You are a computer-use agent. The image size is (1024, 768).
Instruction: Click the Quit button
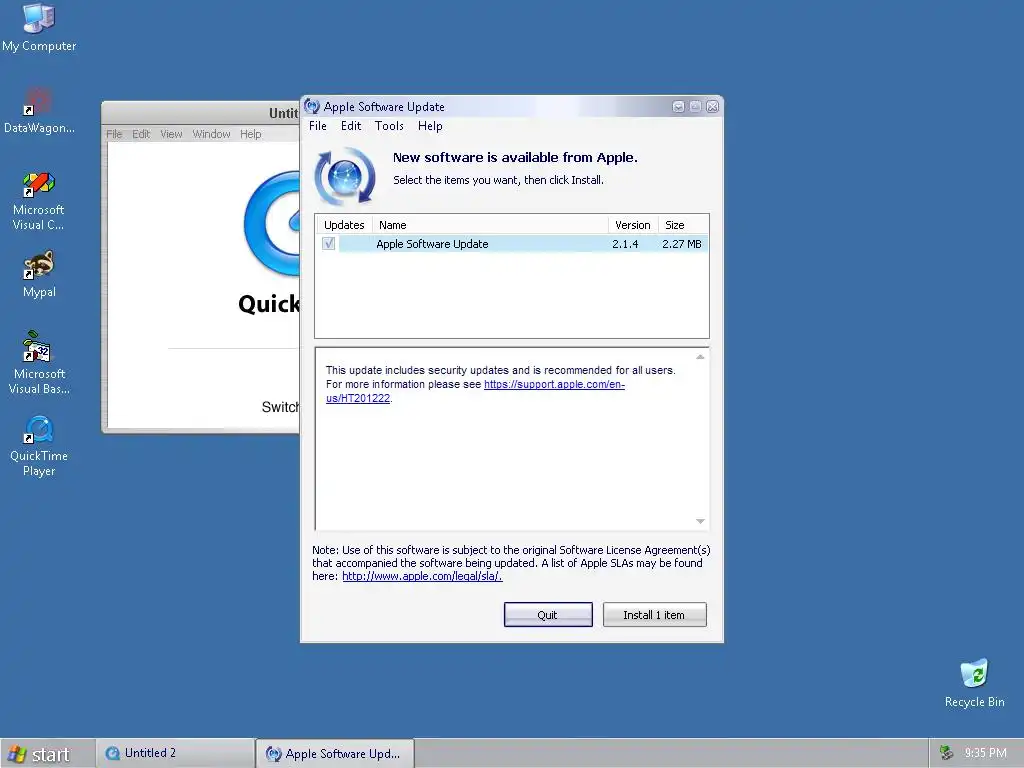coord(548,615)
